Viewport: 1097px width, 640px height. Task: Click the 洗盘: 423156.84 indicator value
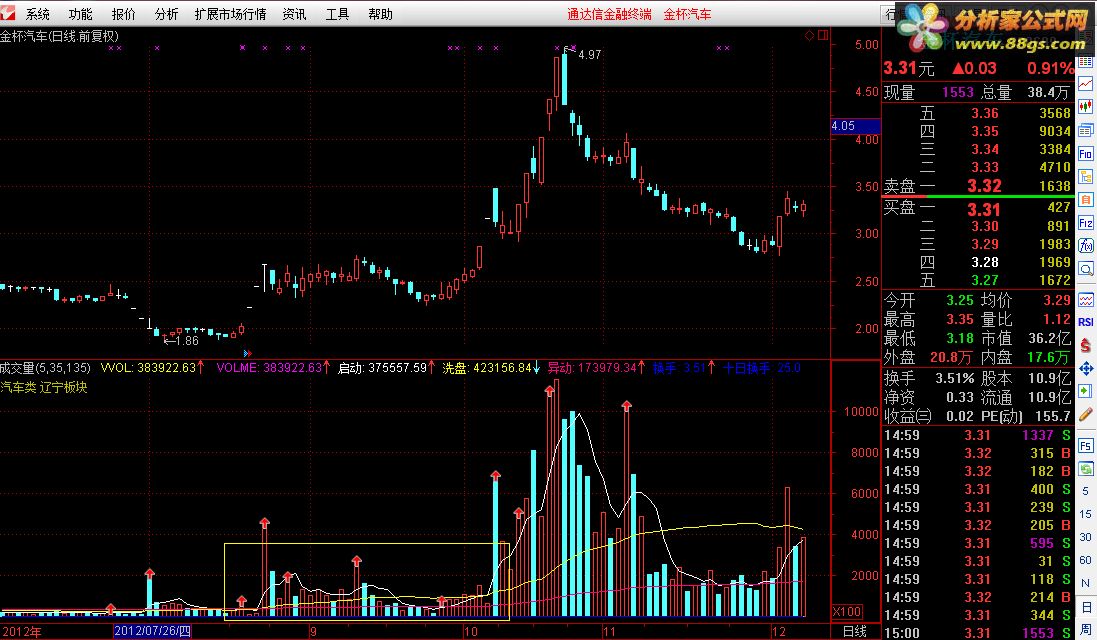pyautogui.click(x=490, y=368)
